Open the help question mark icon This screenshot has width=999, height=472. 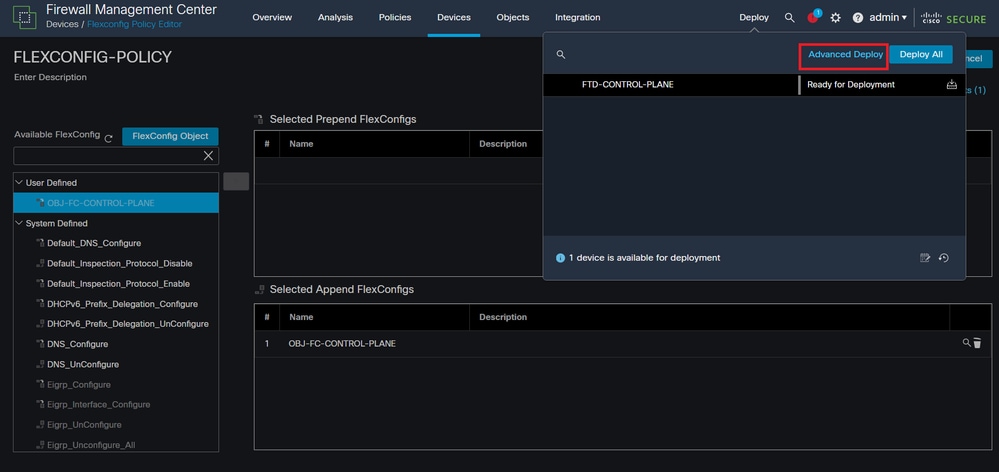point(858,18)
